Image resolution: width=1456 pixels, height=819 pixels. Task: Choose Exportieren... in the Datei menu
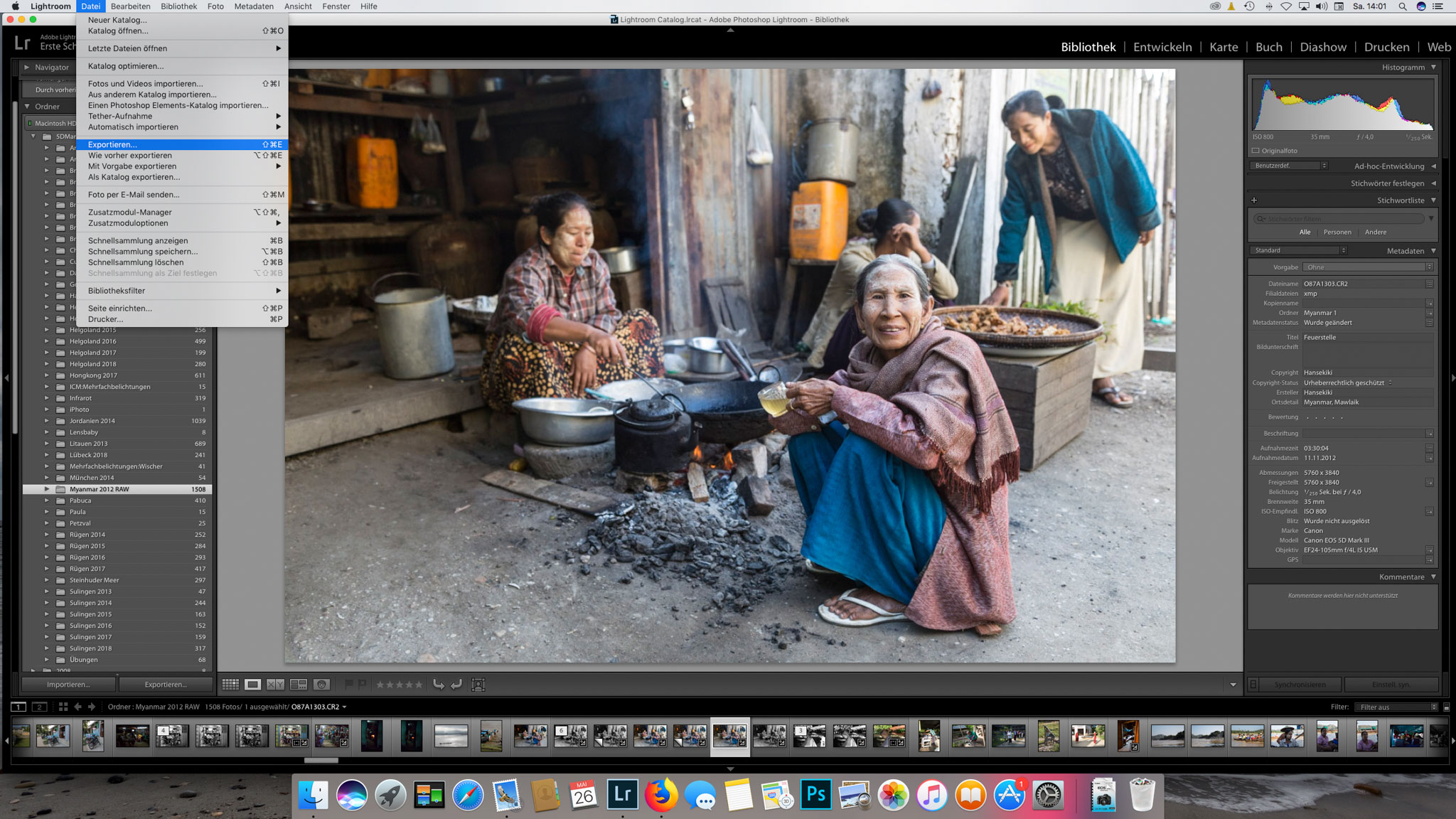coord(112,144)
